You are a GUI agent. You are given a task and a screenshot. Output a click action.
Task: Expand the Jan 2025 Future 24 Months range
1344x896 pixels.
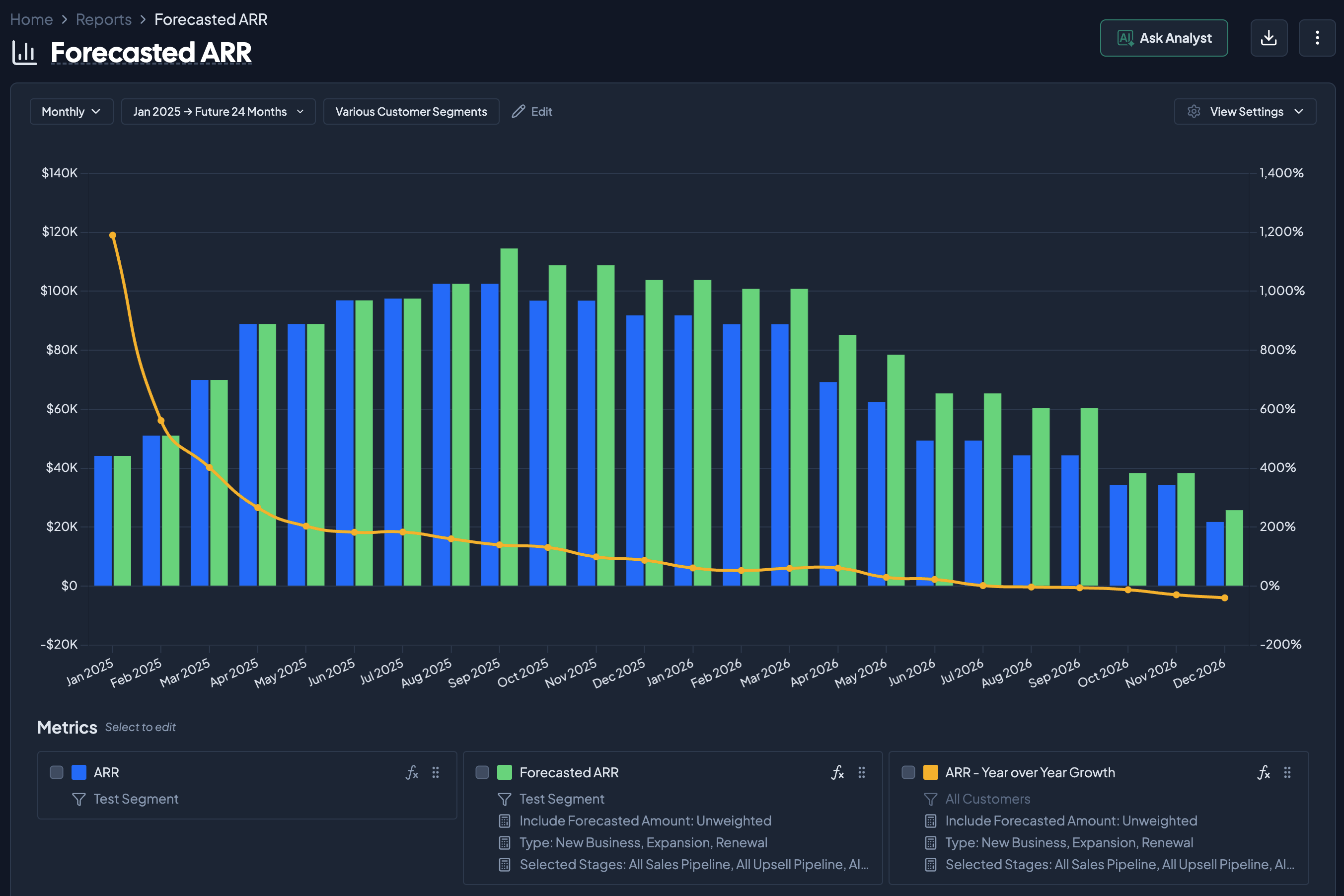(x=218, y=111)
